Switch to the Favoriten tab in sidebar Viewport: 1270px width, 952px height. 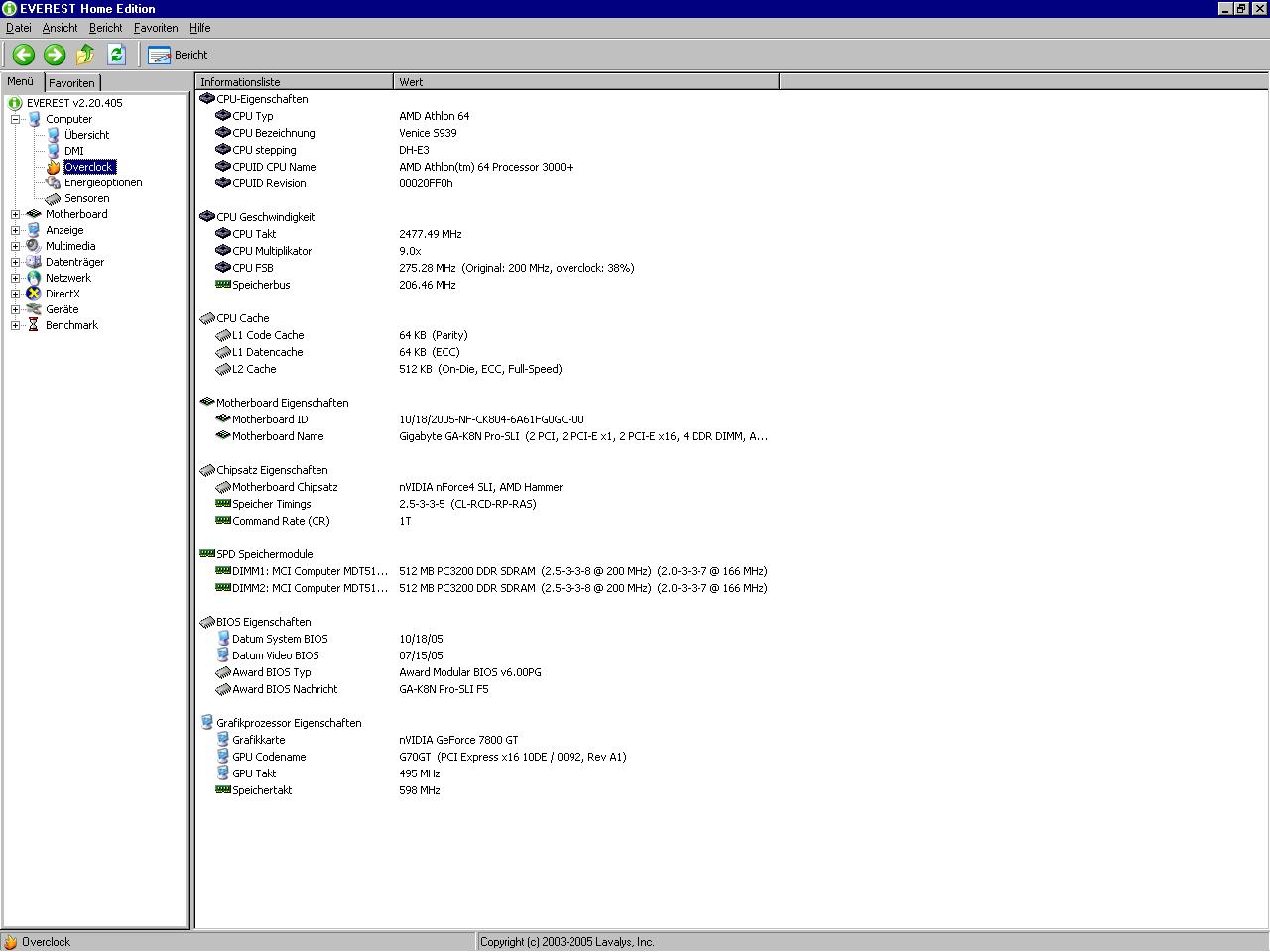72,83
